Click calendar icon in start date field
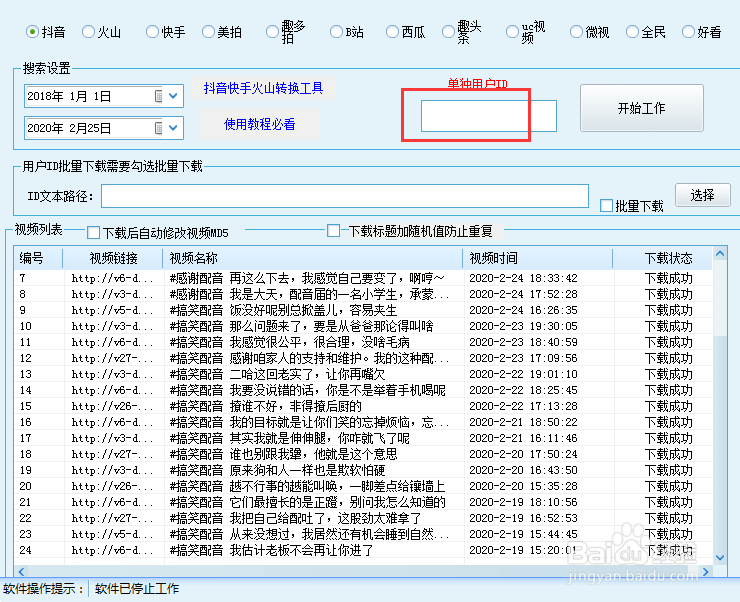Image resolution: width=740 pixels, height=602 pixels. click(x=159, y=96)
